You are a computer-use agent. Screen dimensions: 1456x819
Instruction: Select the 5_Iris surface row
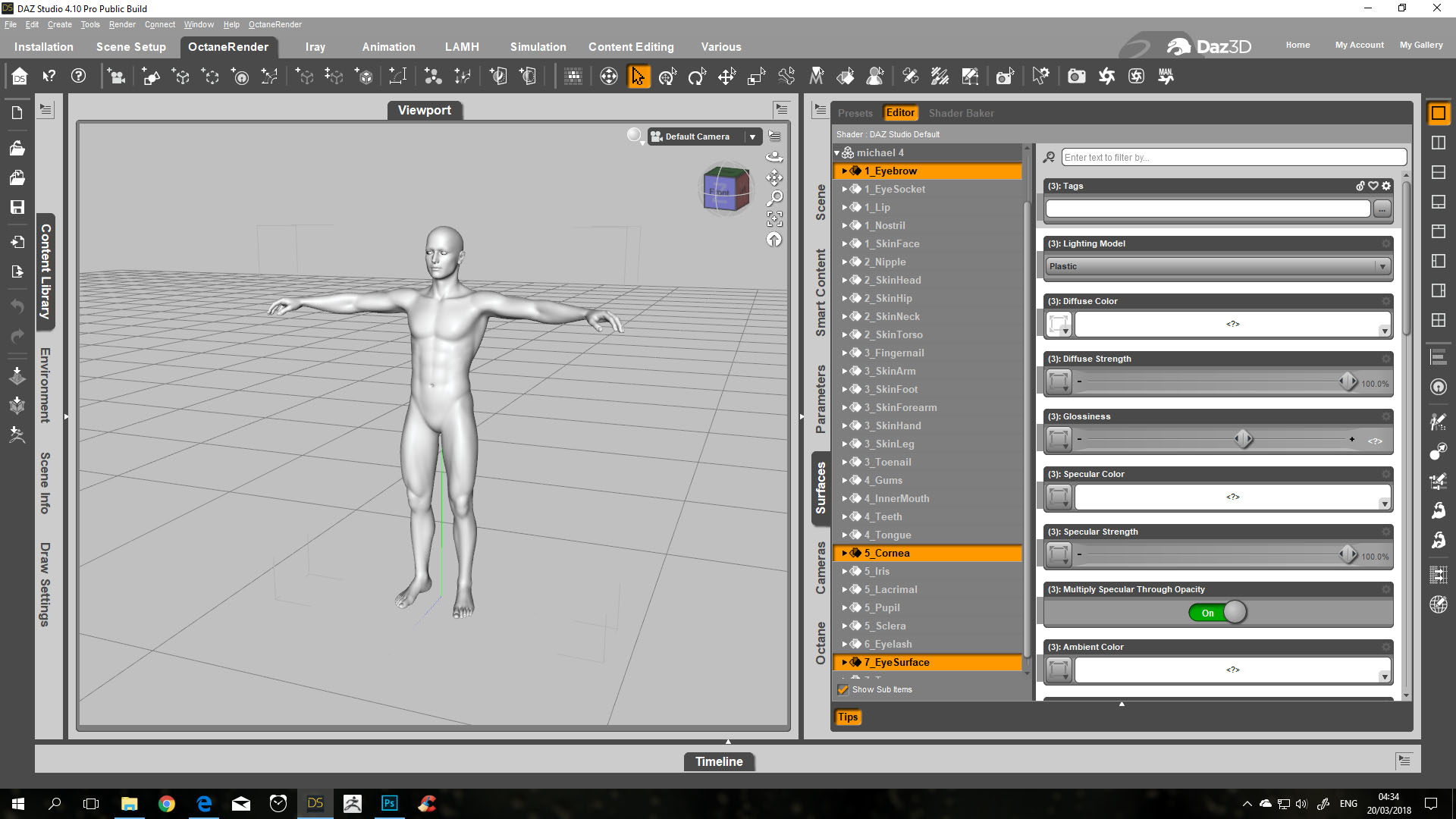click(x=927, y=572)
